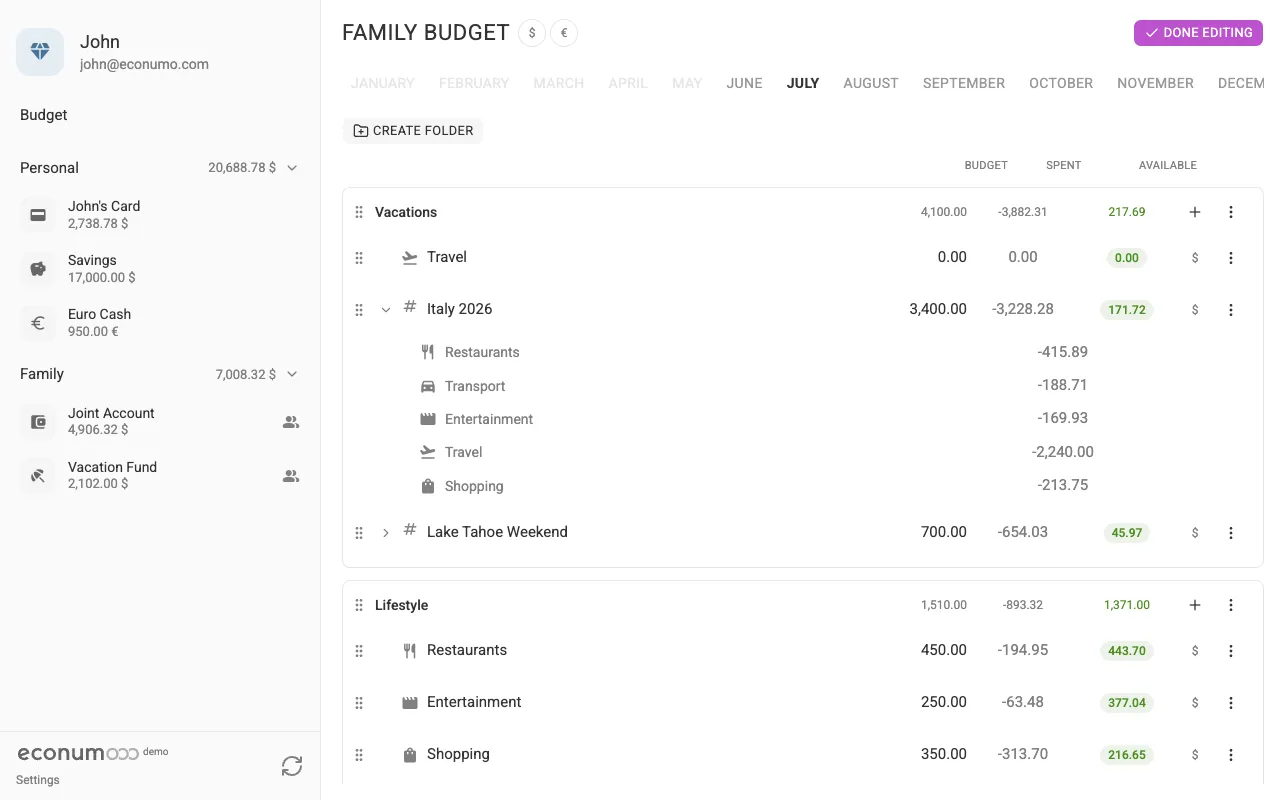Switch budget currency to dollar

tap(532, 33)
